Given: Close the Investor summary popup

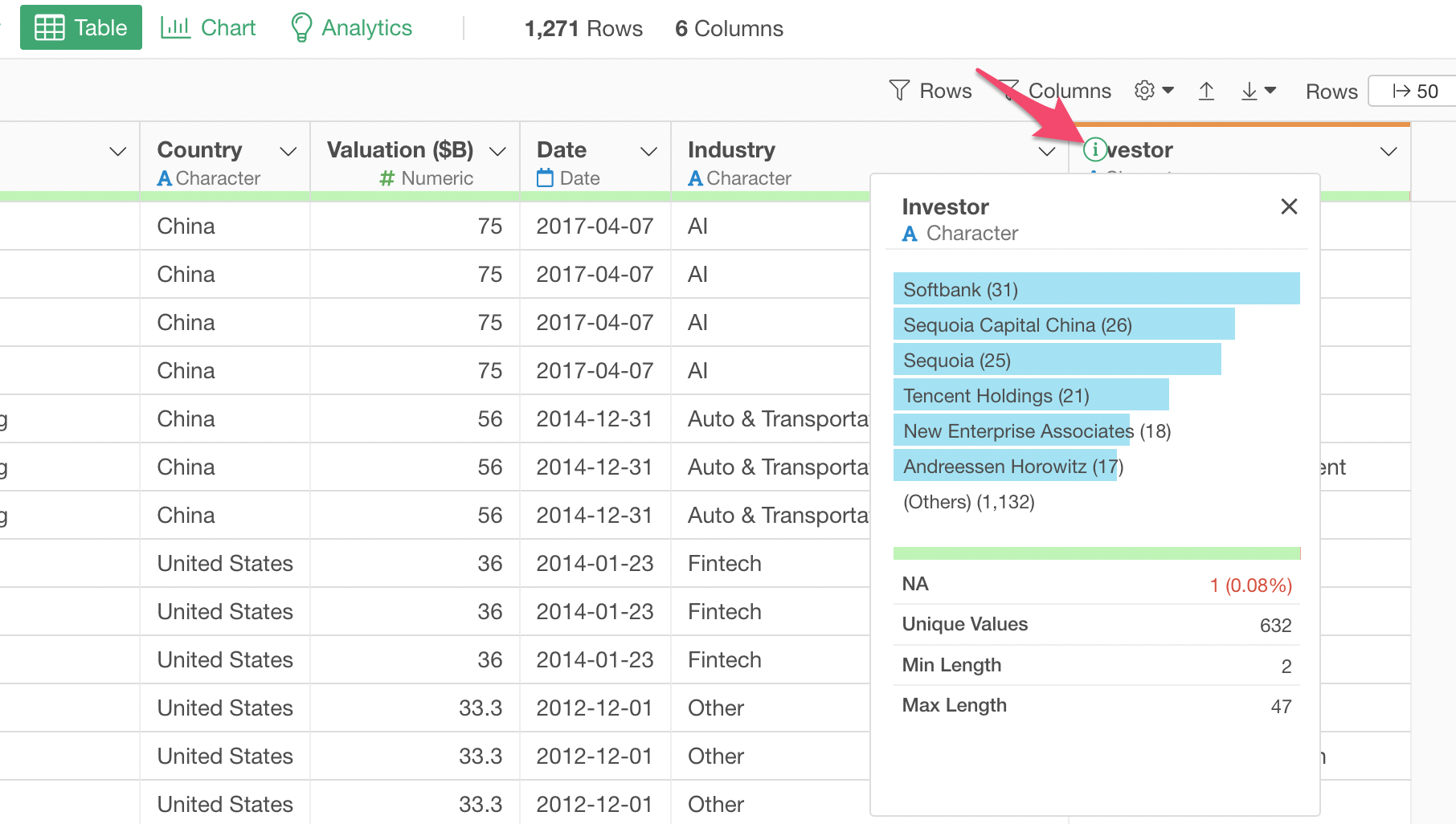Looking at the screenshot, I should tap(1289, 207).
